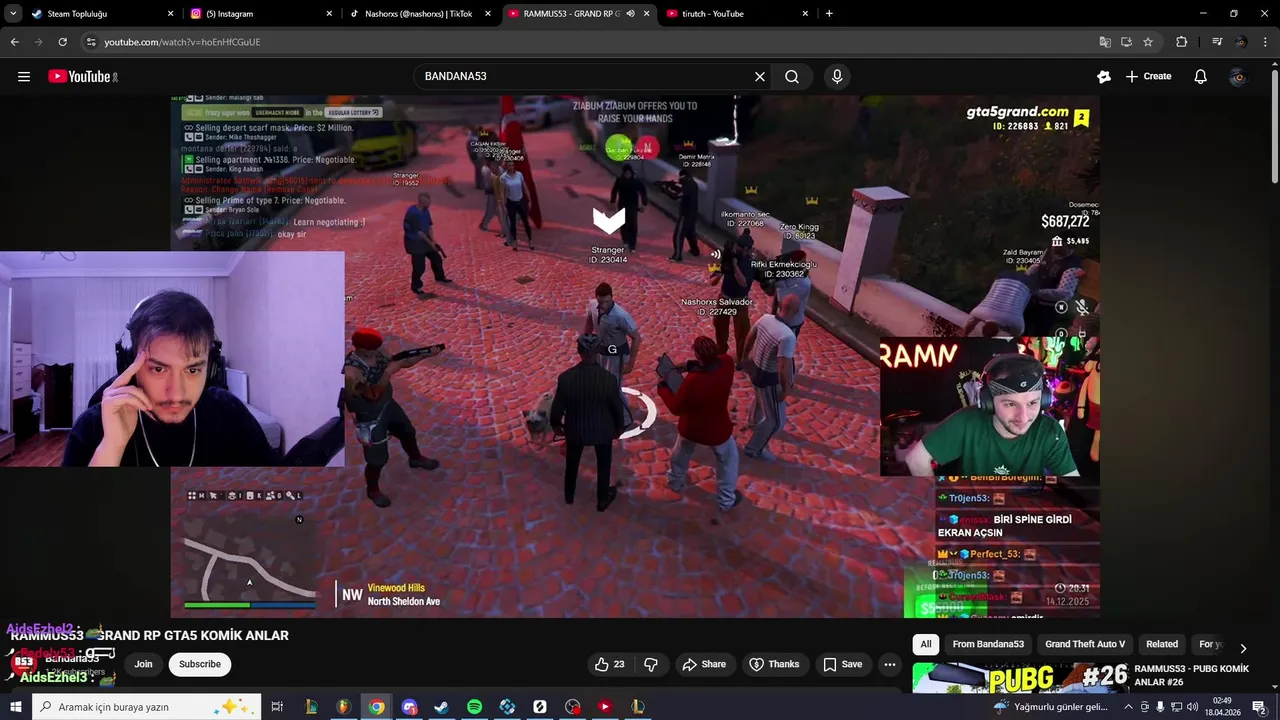Go forward in browser history
This screenshot has width=1280, height=720.
click(38, 42)
